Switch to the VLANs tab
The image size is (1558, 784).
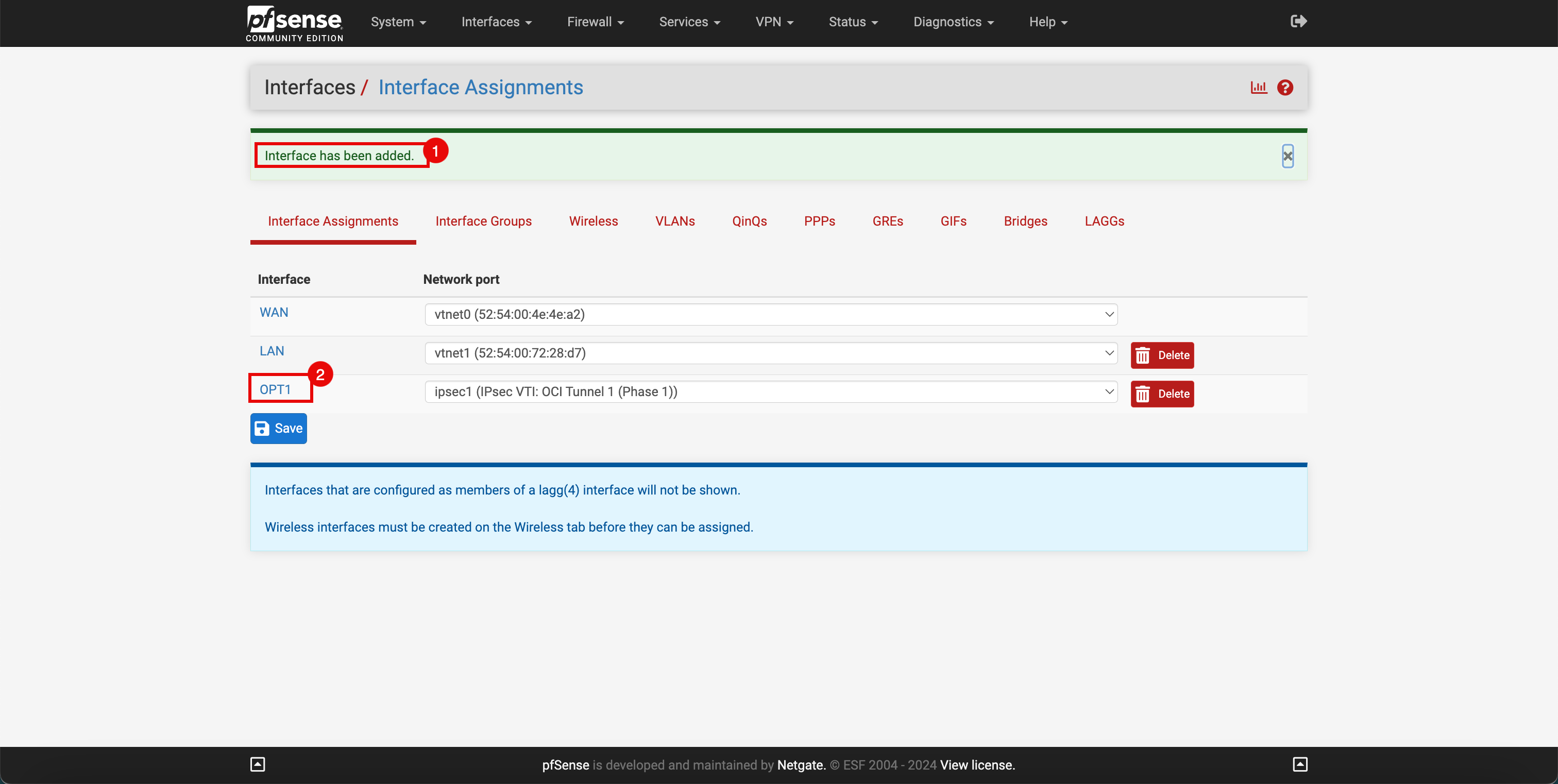pos(675,221)
